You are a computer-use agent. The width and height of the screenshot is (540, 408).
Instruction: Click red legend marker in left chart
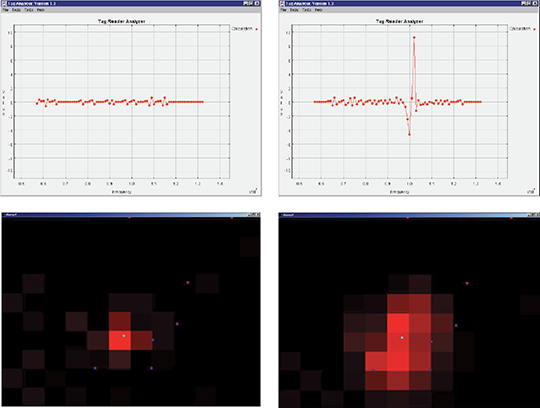tap(256, 29)
